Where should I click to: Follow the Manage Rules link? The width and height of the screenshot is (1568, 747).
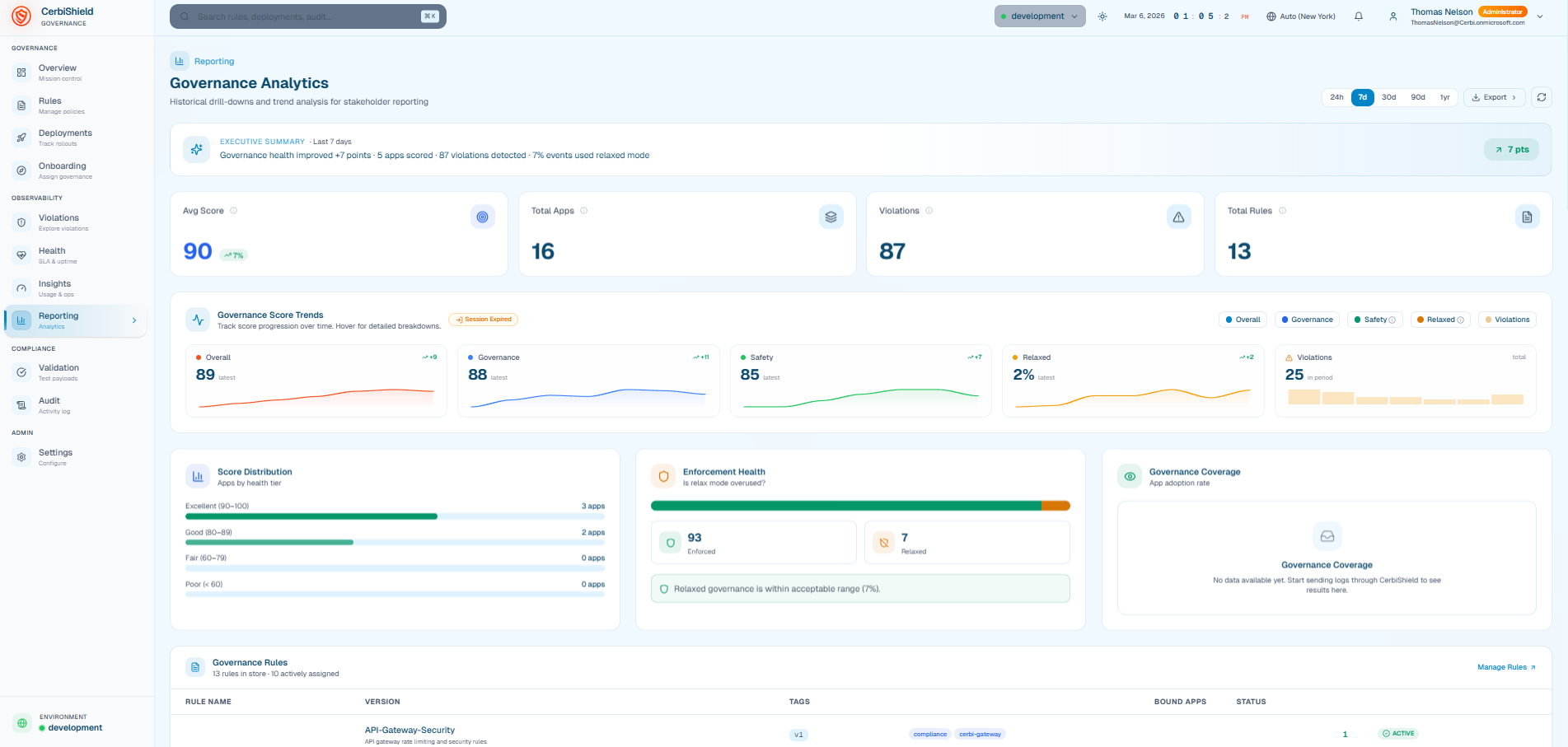1505,667
